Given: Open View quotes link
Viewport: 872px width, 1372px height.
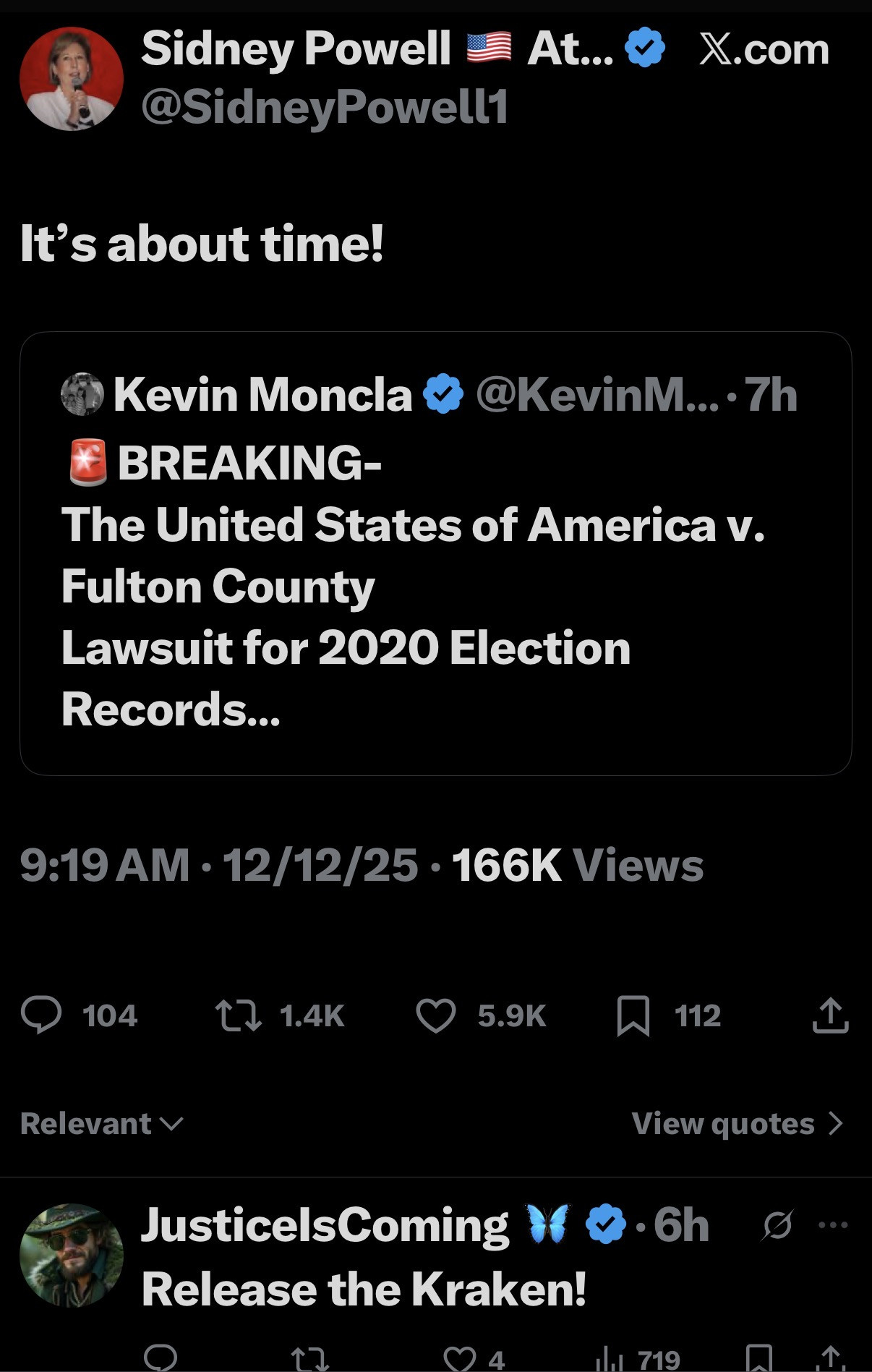Looking at the screenshot, I should [x=737, y=1123].
